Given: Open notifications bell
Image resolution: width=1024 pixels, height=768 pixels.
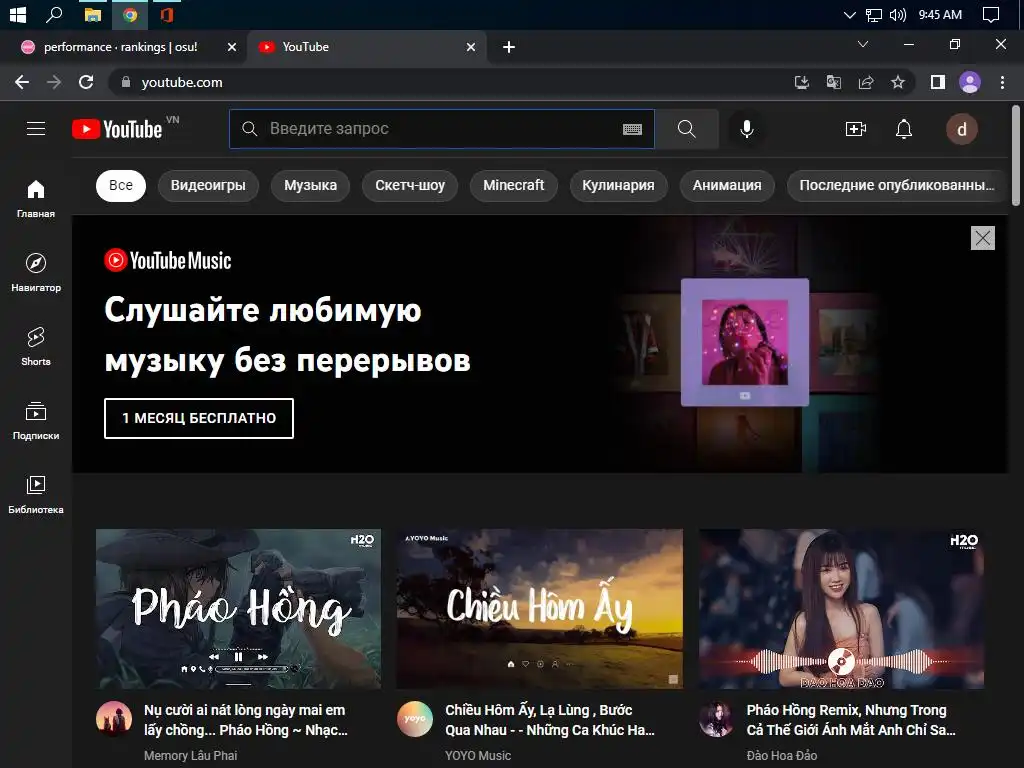Looking at the screenshot, I should tap(904, 129).
